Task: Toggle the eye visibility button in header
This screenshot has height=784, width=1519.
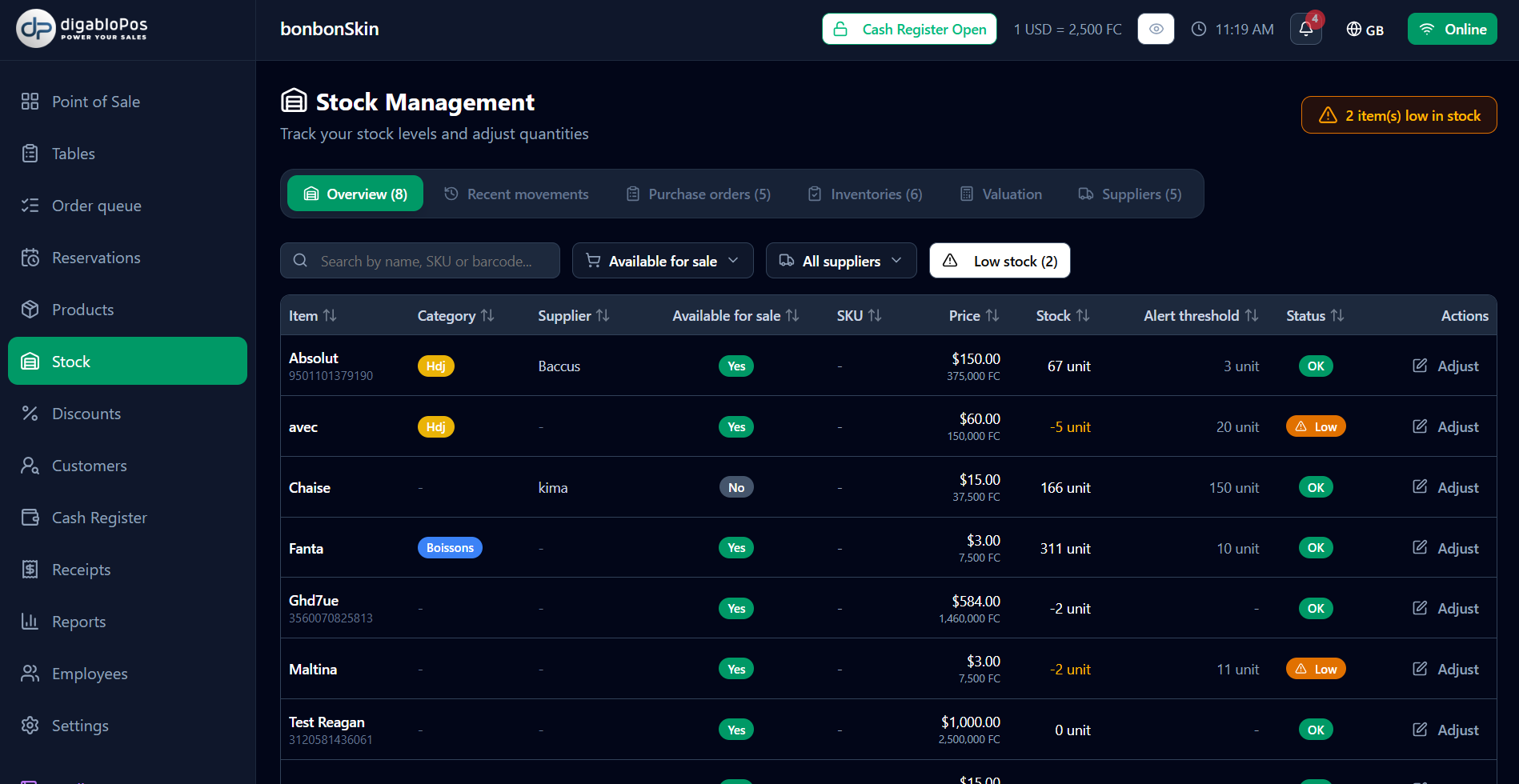Action: tap(1156, 30)
